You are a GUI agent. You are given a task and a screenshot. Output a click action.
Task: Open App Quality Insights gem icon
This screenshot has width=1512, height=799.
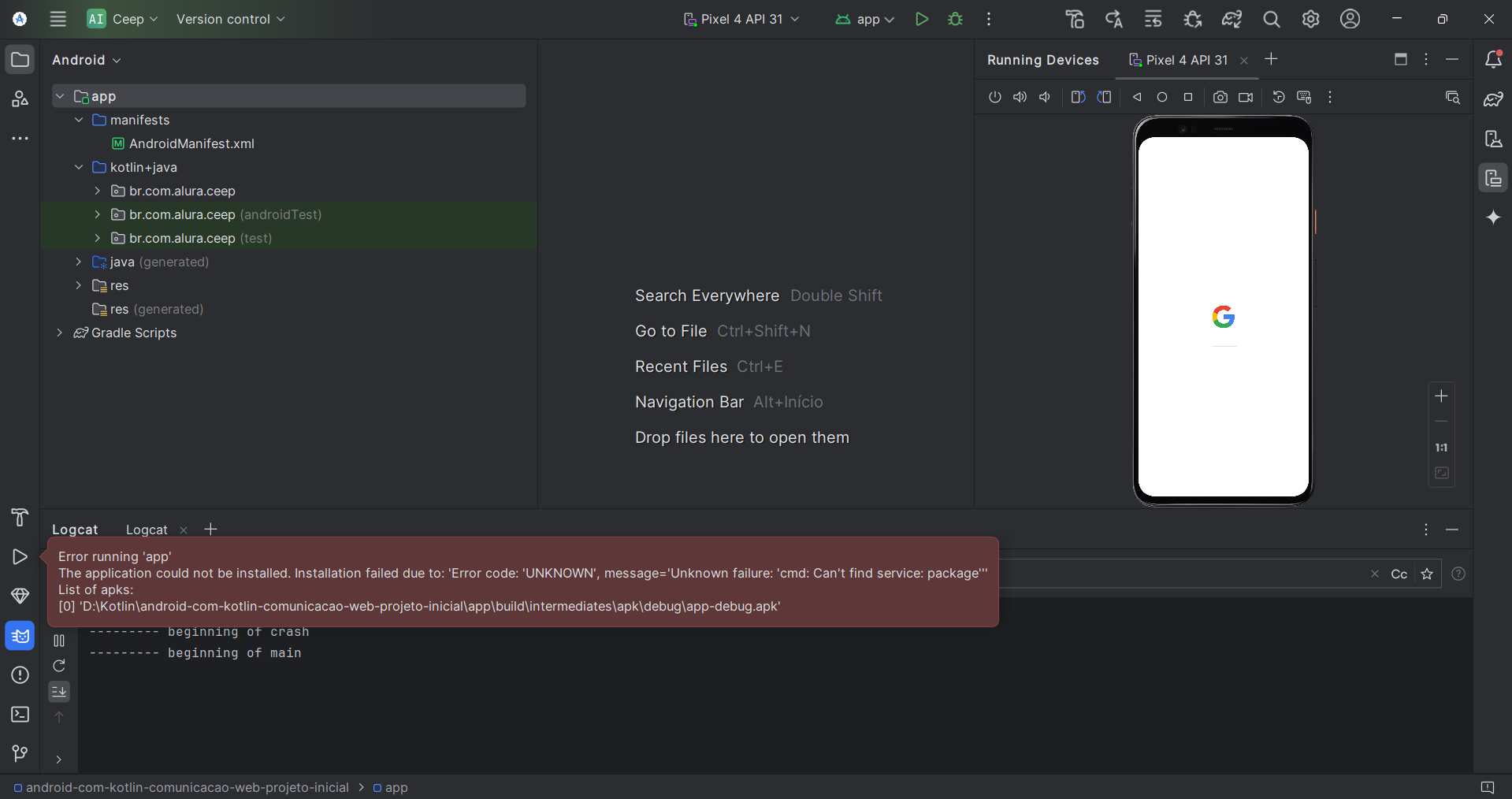(x=20, y=596)
